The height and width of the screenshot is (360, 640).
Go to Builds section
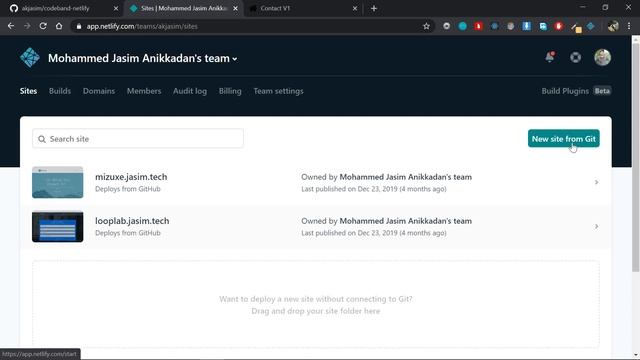point(60,91)
